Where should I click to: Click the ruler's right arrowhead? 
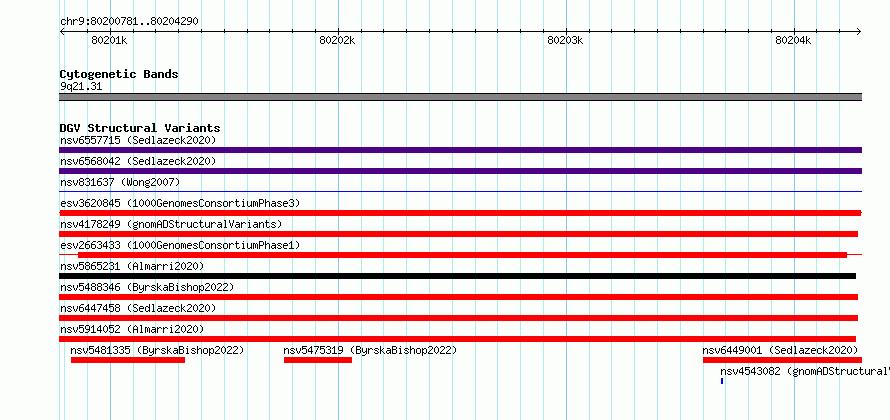(x=859, y=32)
